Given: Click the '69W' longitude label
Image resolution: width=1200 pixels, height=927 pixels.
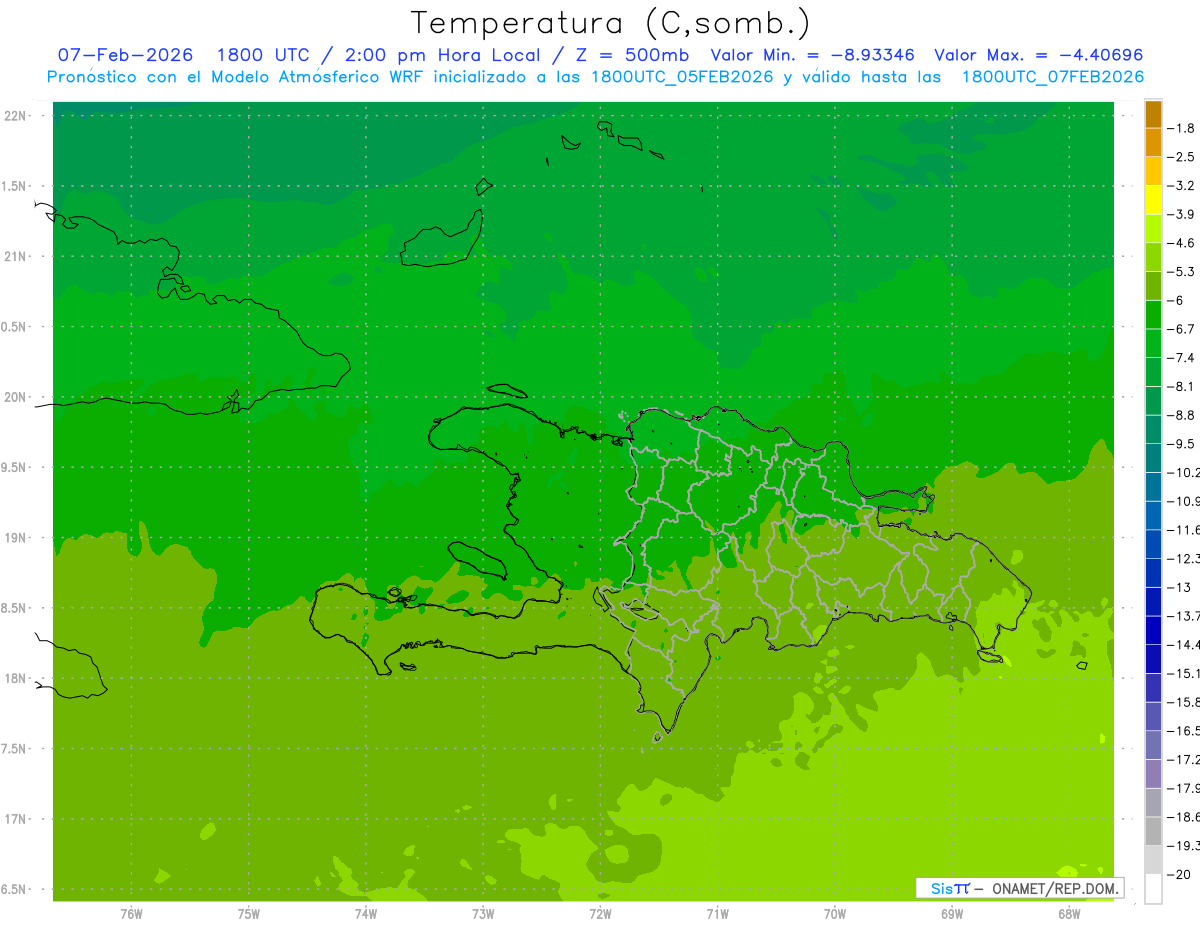Looking at the screenshot, I should point(952,914).
